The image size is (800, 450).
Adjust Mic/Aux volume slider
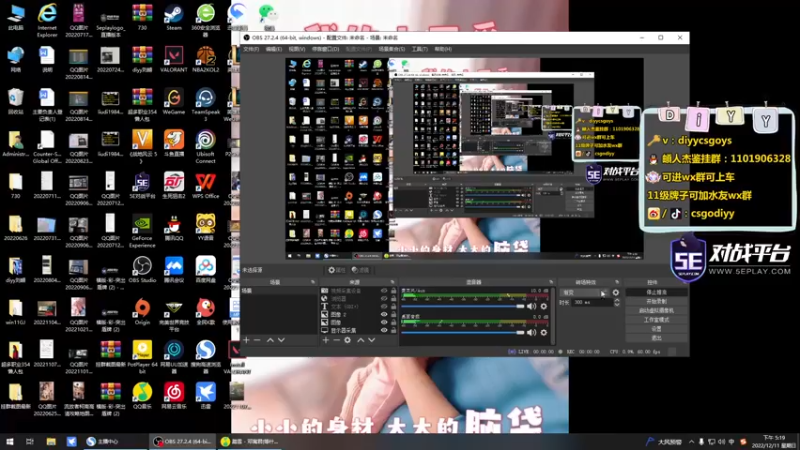(x=463, y=306)
